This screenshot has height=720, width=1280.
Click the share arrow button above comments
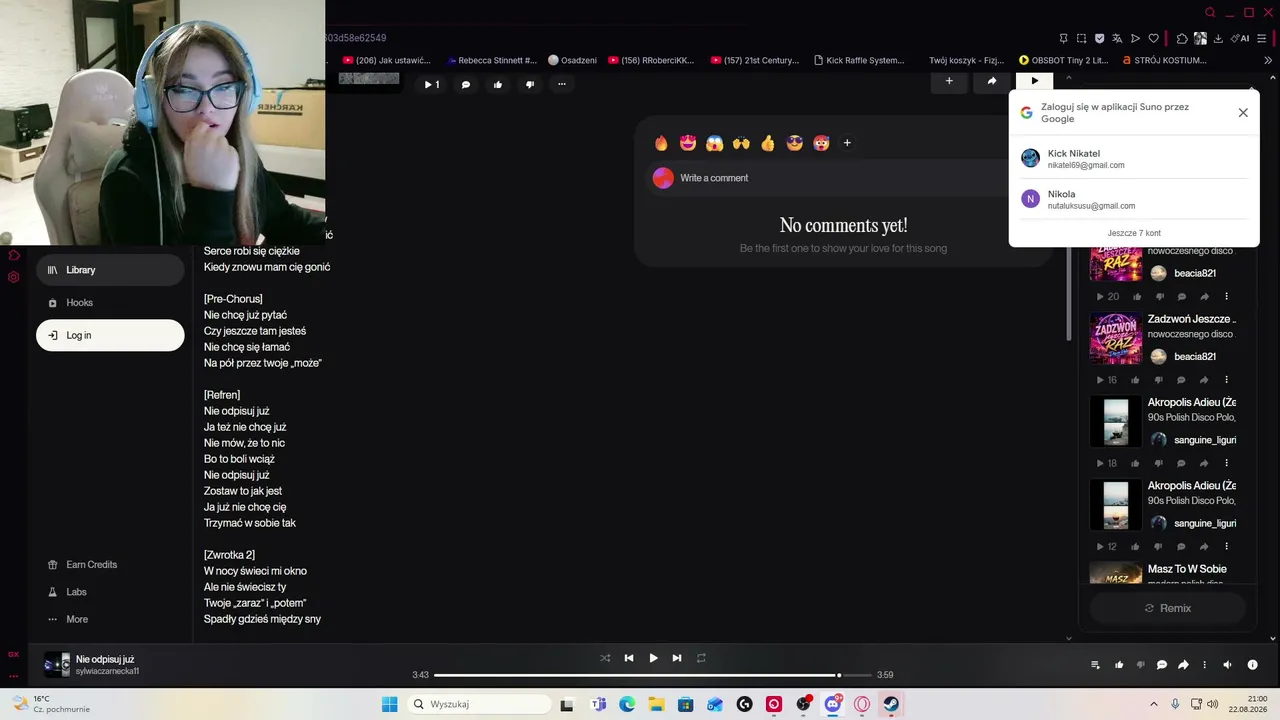pyautogui.click(x=992, y=81)
